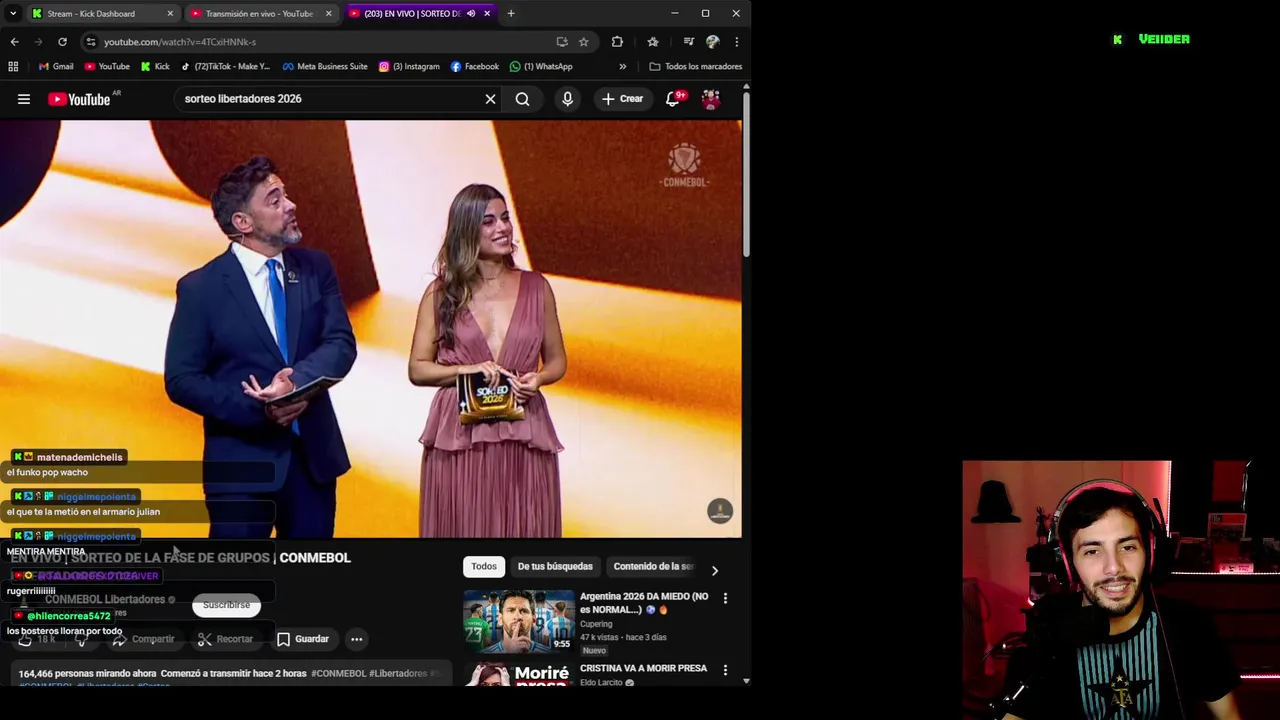Open the TikTok bookmark

pos(225,66)
